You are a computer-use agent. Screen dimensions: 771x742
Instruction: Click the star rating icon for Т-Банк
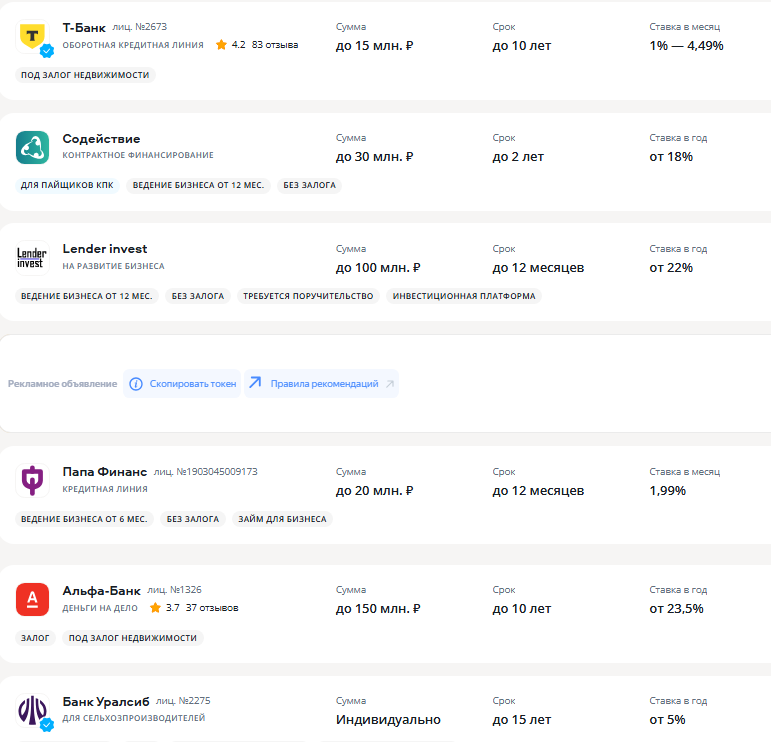[x=221, y=45]
